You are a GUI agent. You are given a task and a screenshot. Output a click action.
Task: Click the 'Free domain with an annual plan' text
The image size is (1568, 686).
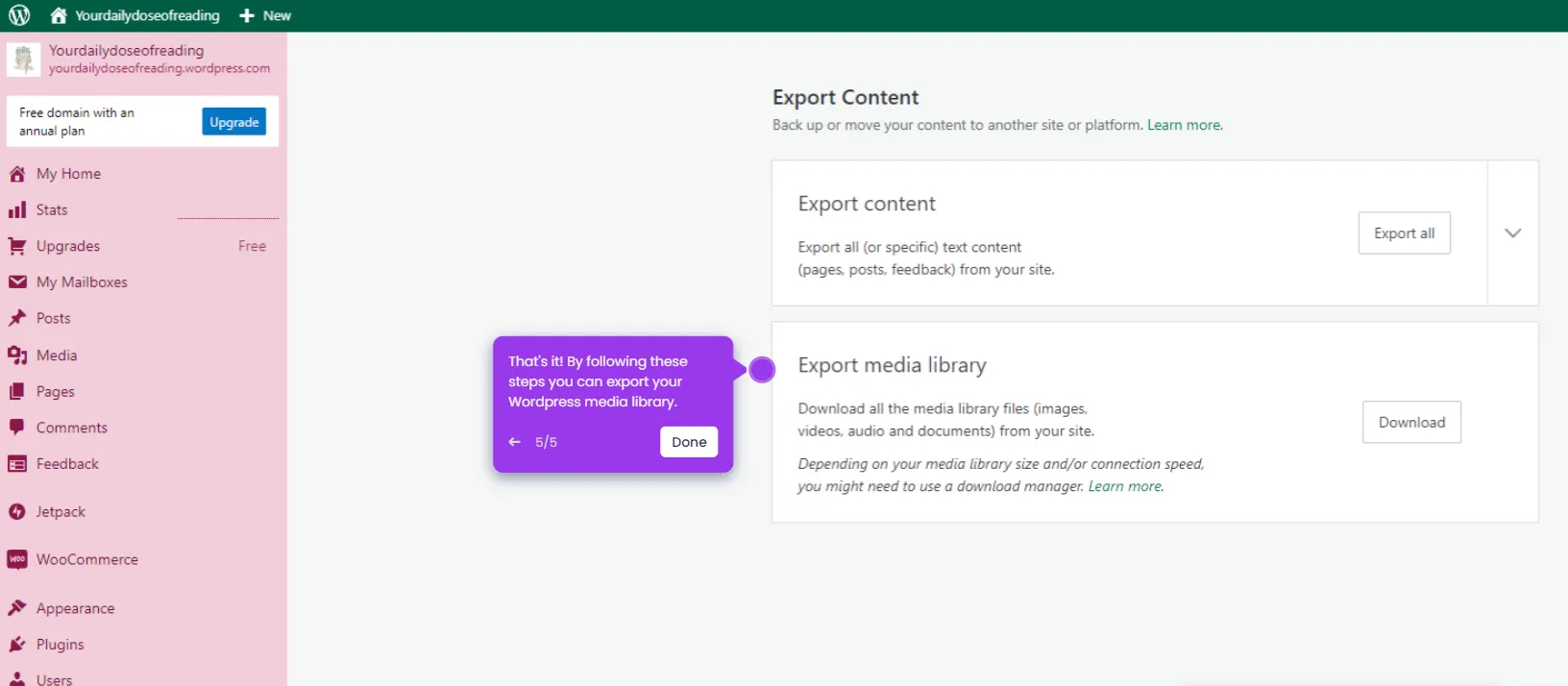(x=77, y=122)
